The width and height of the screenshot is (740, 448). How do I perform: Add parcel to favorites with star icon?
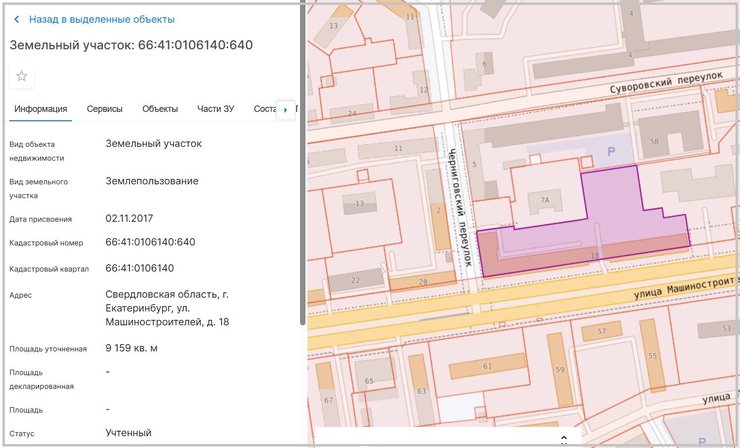pyautogui.click(x=21, y=76)
